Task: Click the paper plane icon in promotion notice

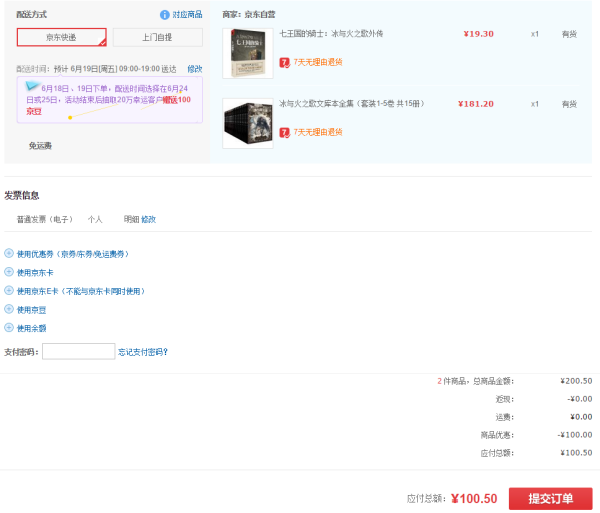Action: pos(32,85)
